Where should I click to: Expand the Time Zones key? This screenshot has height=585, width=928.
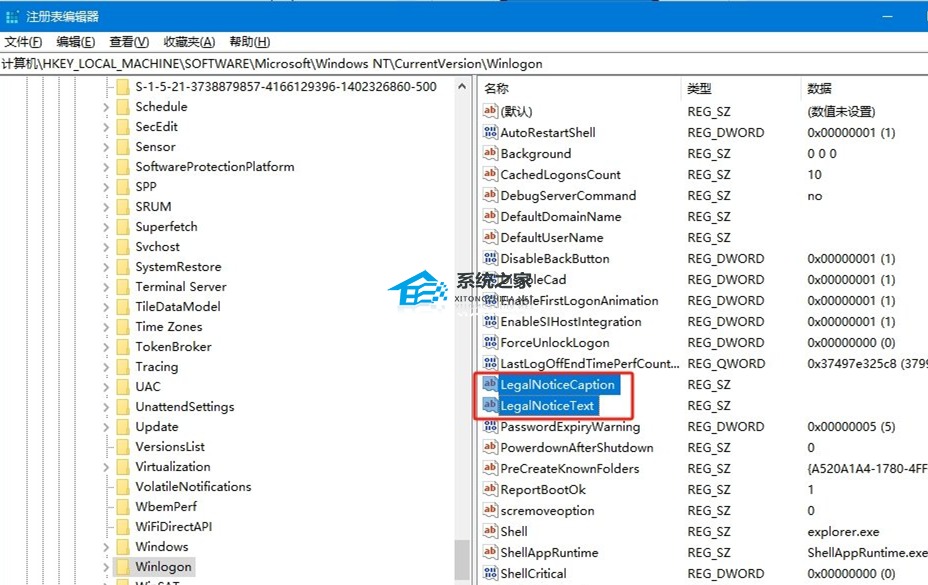coord(106,327)
